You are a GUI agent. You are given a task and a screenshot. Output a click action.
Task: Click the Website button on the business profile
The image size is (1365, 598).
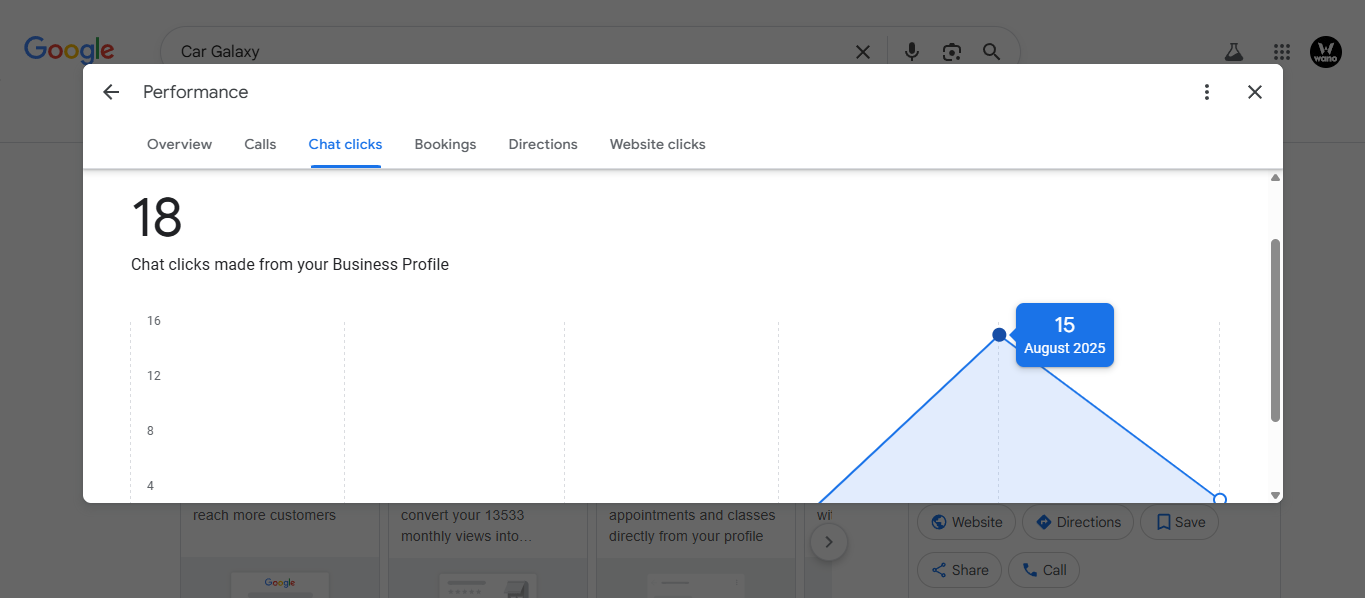click(966, 522)
